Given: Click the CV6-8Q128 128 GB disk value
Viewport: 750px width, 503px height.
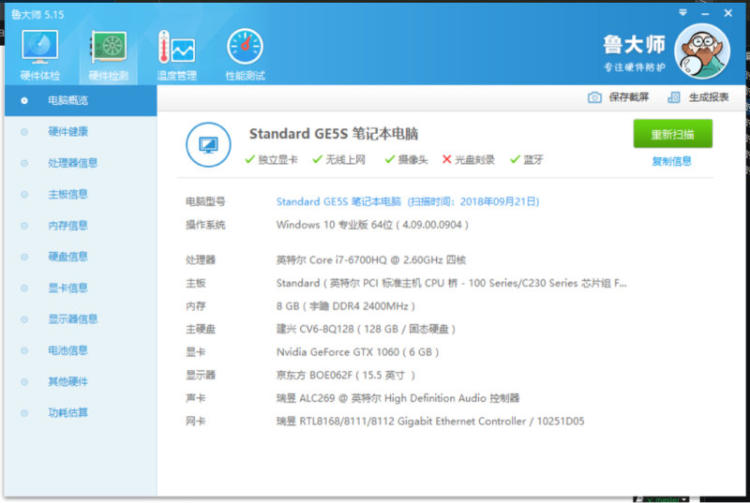Looking at the screenshot, I should [x=365, y=329].
